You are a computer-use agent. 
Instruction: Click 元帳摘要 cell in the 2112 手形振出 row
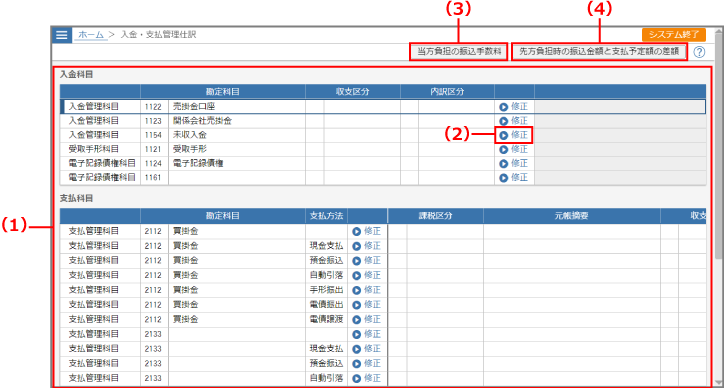572,290
